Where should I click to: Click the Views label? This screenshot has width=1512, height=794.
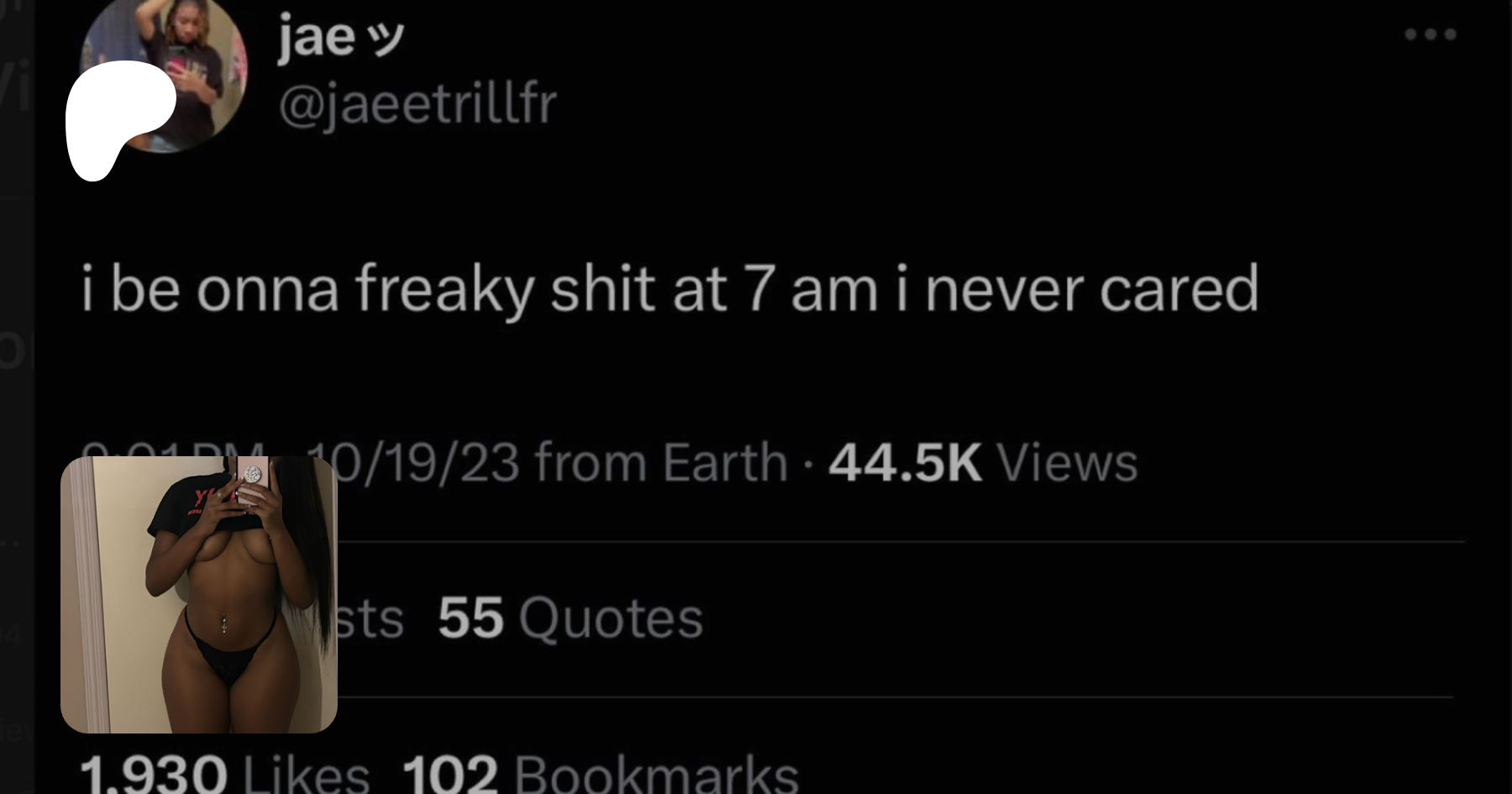pos(1067,462)
